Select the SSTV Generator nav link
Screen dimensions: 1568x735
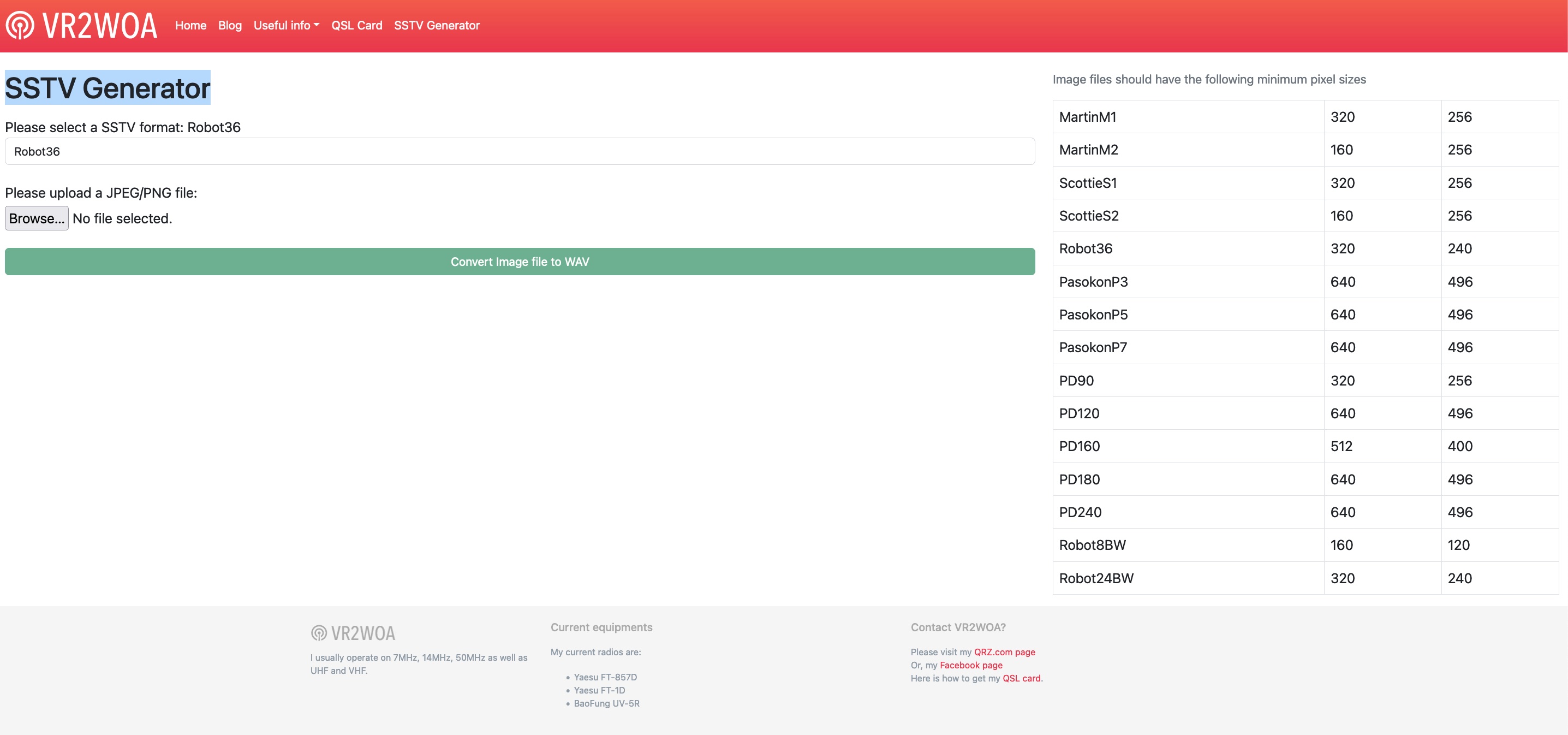pos(437,26)
